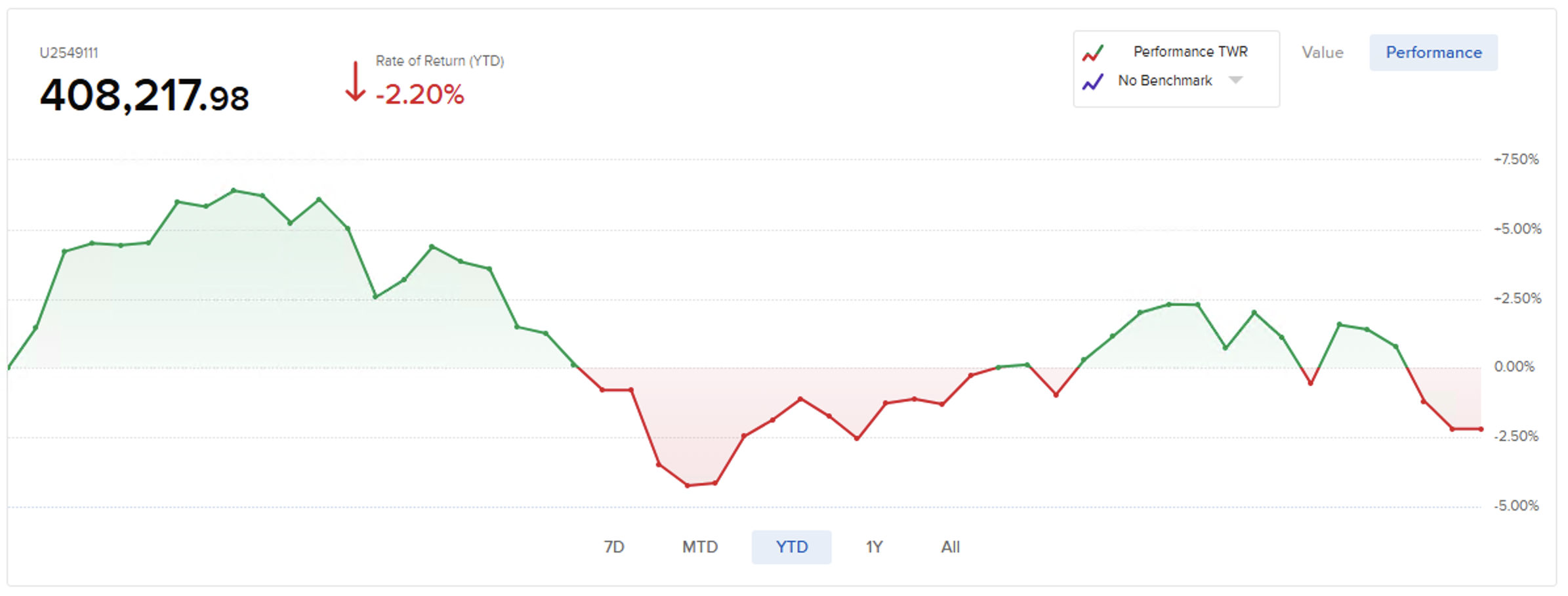Display the All time range
The image size is (1568, 596).
pos(950,547)
